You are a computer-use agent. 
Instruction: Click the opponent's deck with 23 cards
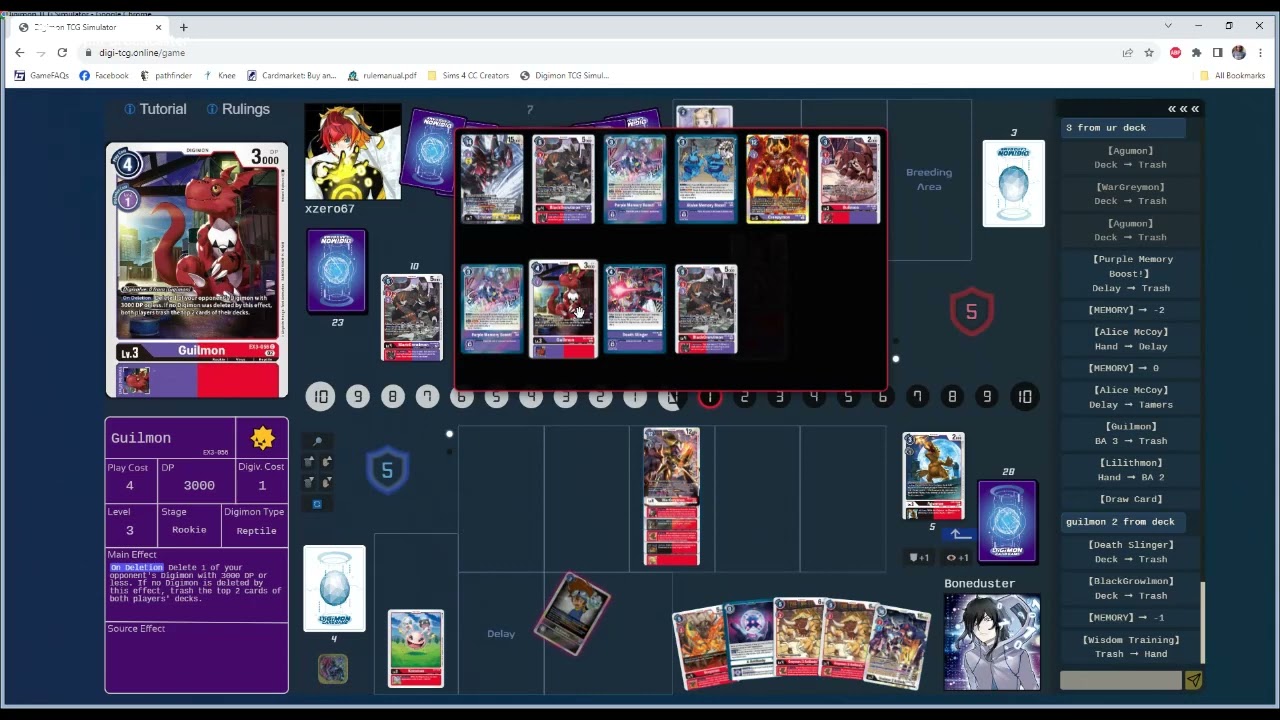(336, 271)
